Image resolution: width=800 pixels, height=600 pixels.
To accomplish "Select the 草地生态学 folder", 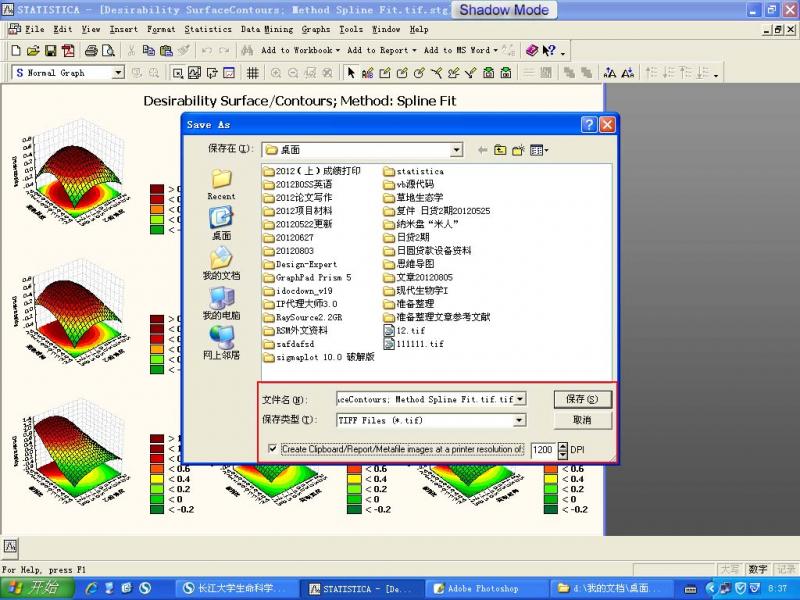I will click(414, 197).
